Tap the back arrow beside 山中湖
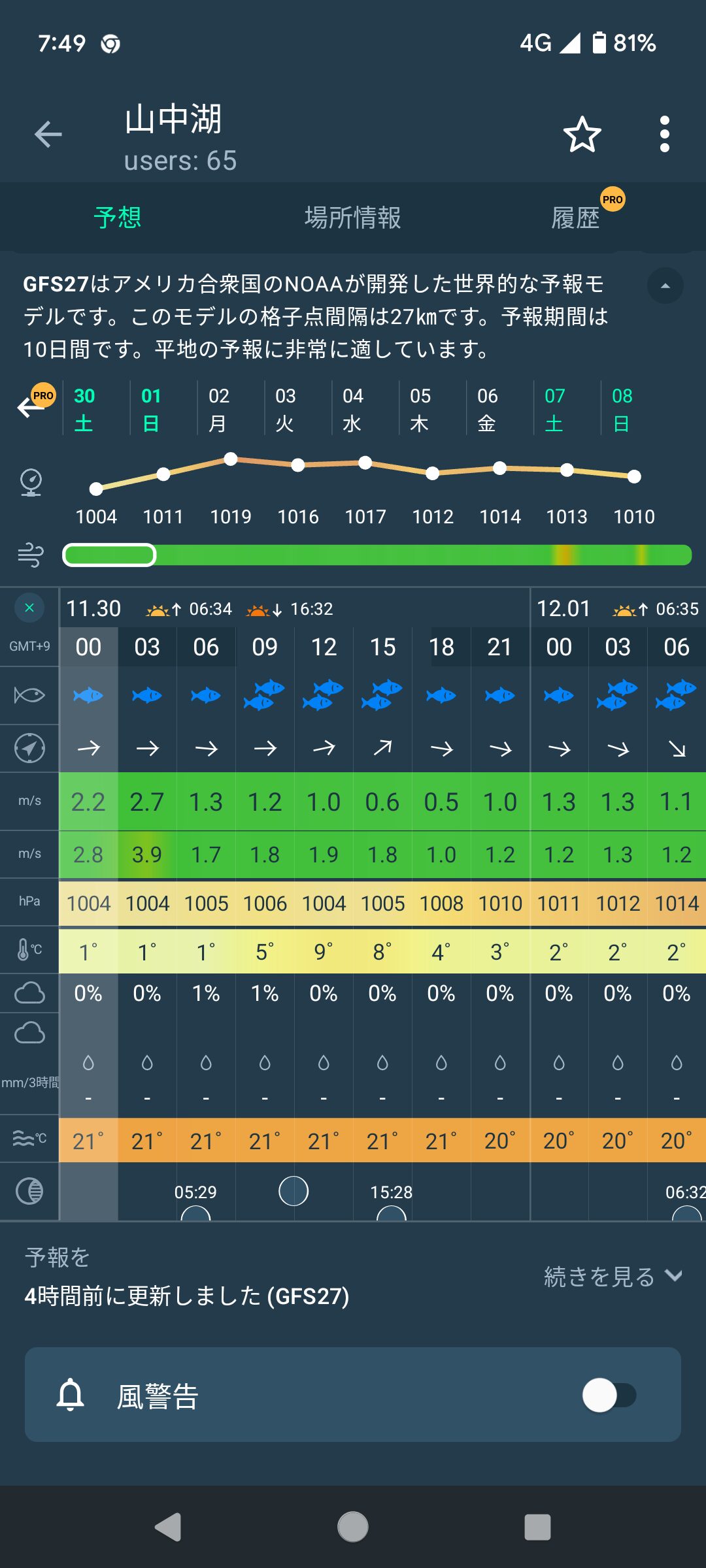 pos(48,135)
